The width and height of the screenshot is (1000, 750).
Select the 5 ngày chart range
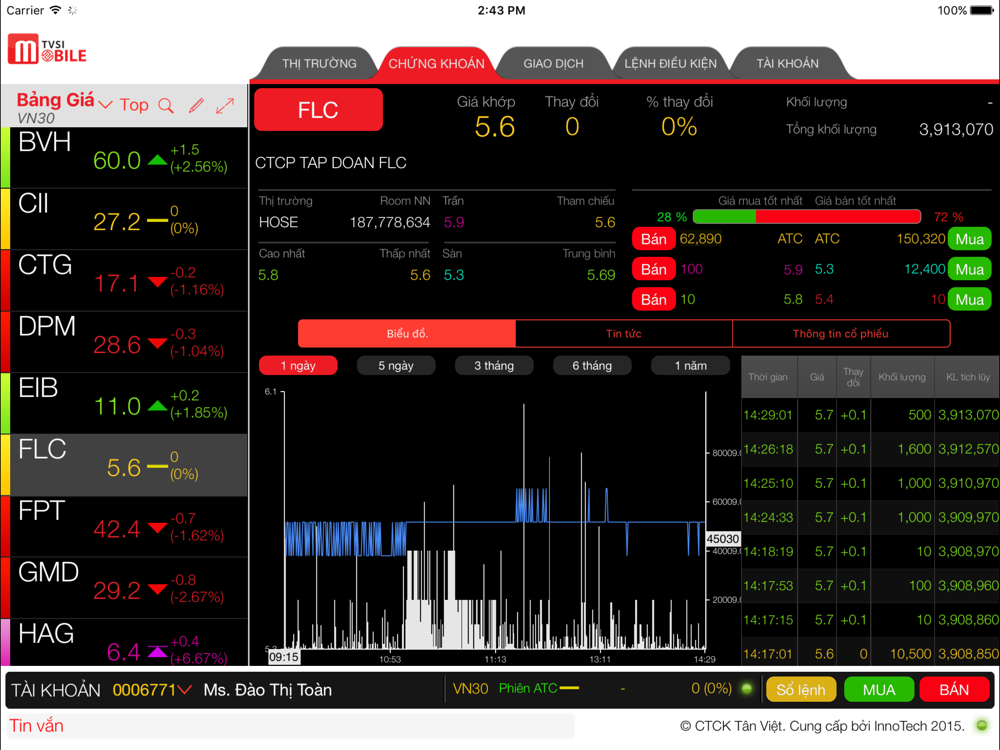point(396,365)
